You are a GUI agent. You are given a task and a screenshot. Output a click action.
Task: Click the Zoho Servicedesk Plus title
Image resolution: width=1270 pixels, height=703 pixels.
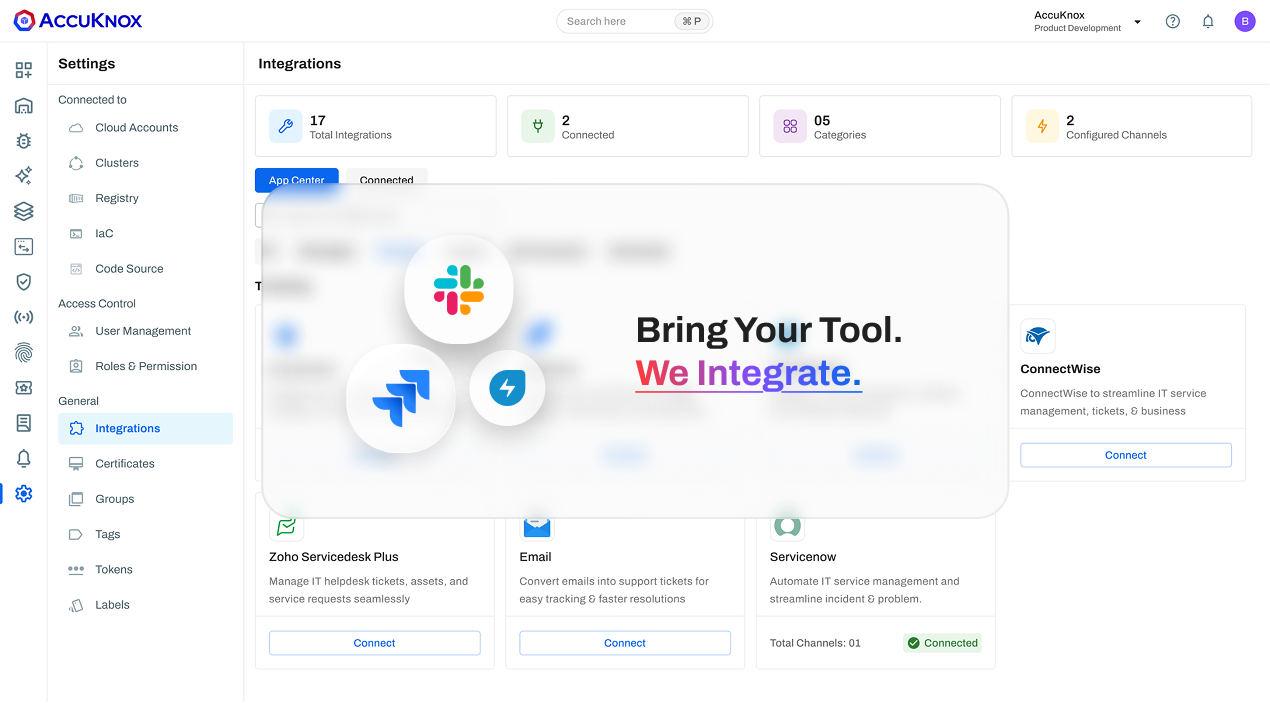[x=334, y=557]
